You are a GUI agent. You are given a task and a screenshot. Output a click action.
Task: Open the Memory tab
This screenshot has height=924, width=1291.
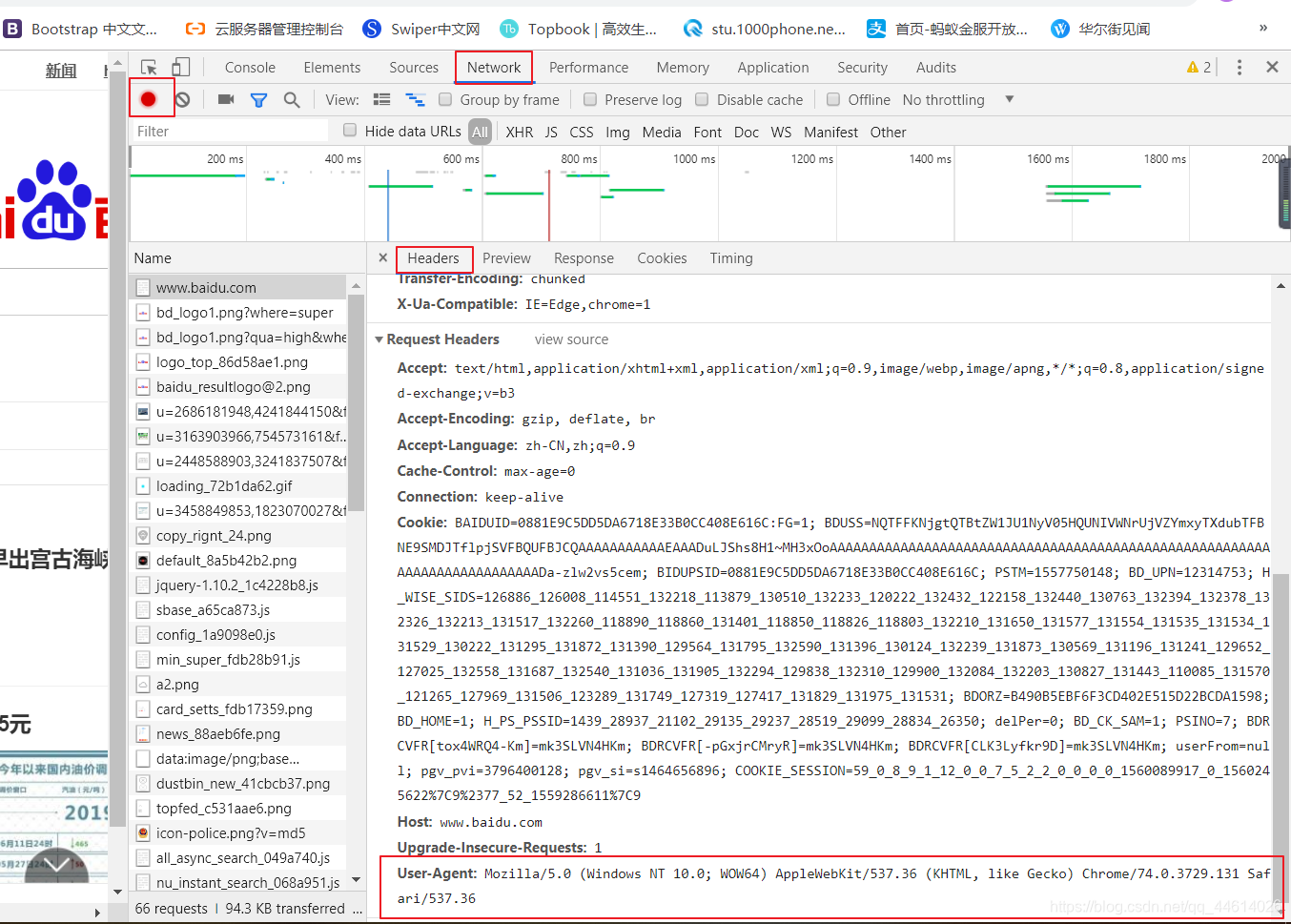click(683, 67)
